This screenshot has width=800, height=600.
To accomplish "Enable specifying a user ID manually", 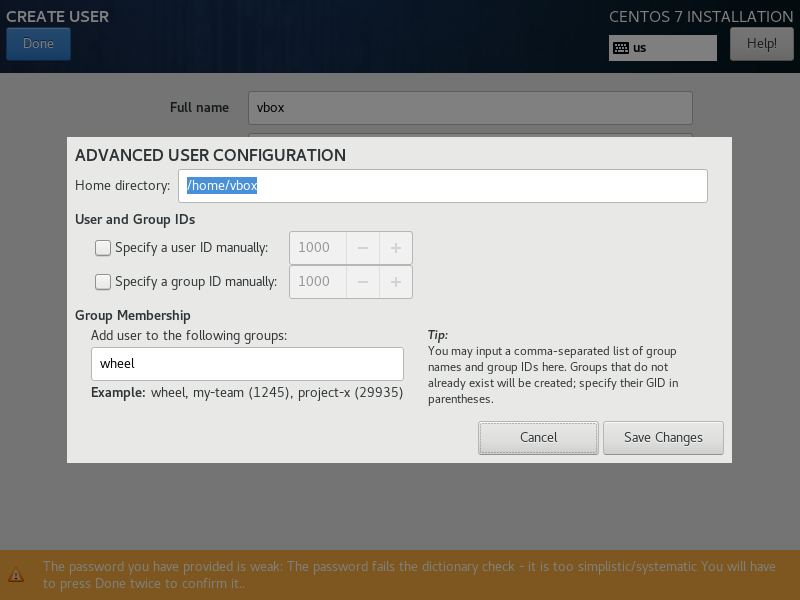I will (x=103, y=248).
